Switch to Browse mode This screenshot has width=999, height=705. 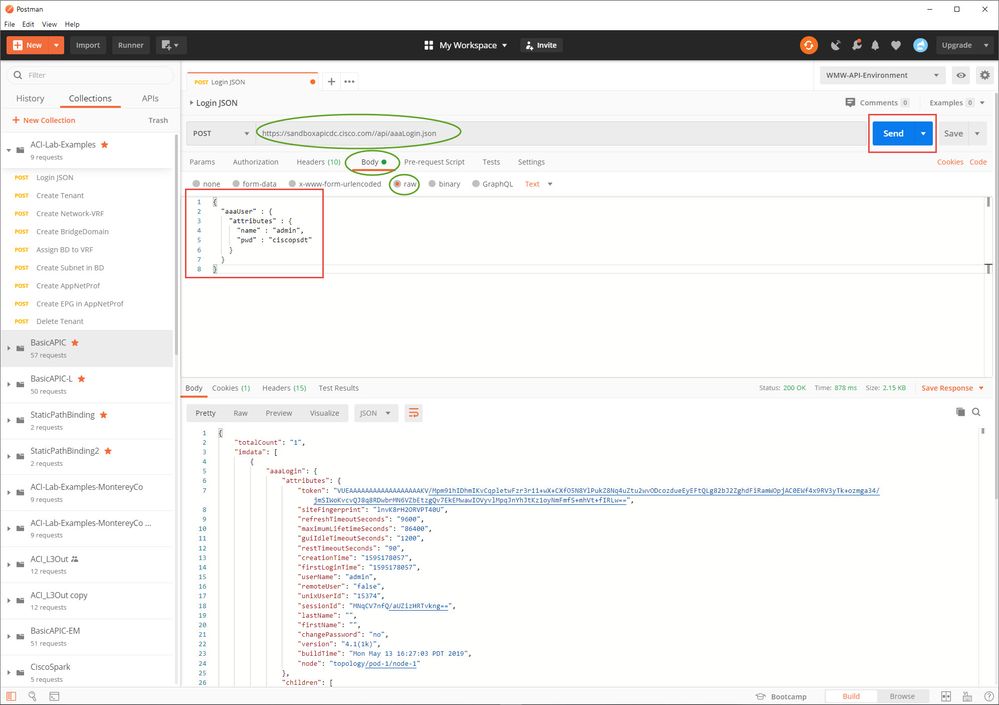[902, 697]
